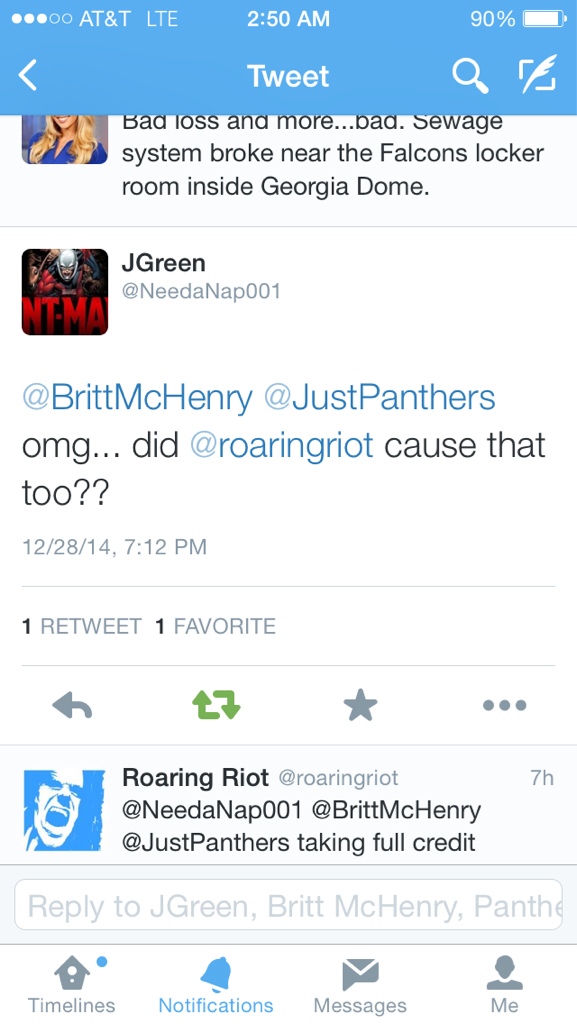Focus the Reply to JGreen text field
The image size is (577, 1024).
click(x=288, y=904)
